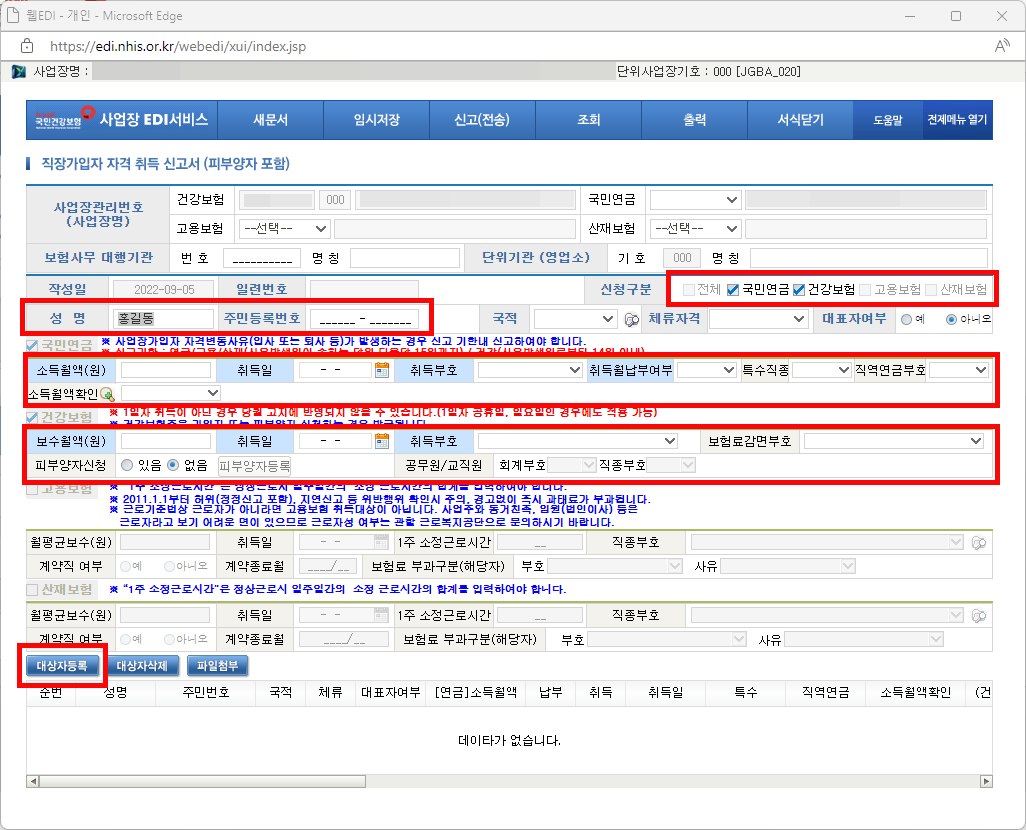Click the 작성일 date field
Viewport: 1026px width, 830px height.
pyautogui.click(x=164, y=289)
